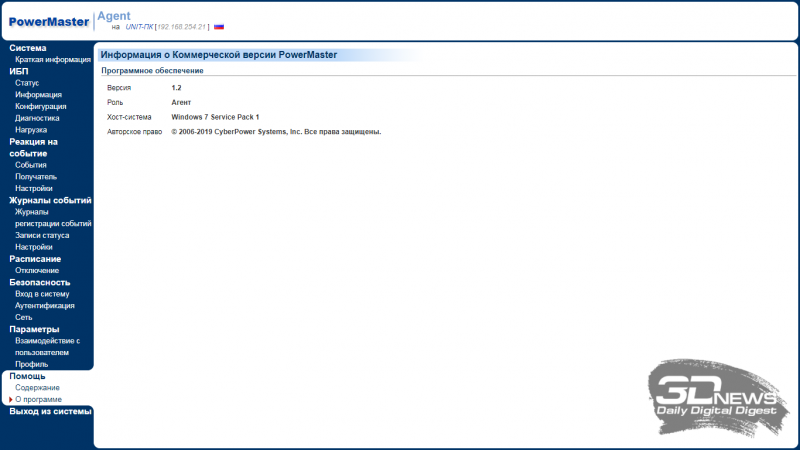This screenshot has width=800, height=450.
Task: Click Выход из системы
Action: point(50,412)
